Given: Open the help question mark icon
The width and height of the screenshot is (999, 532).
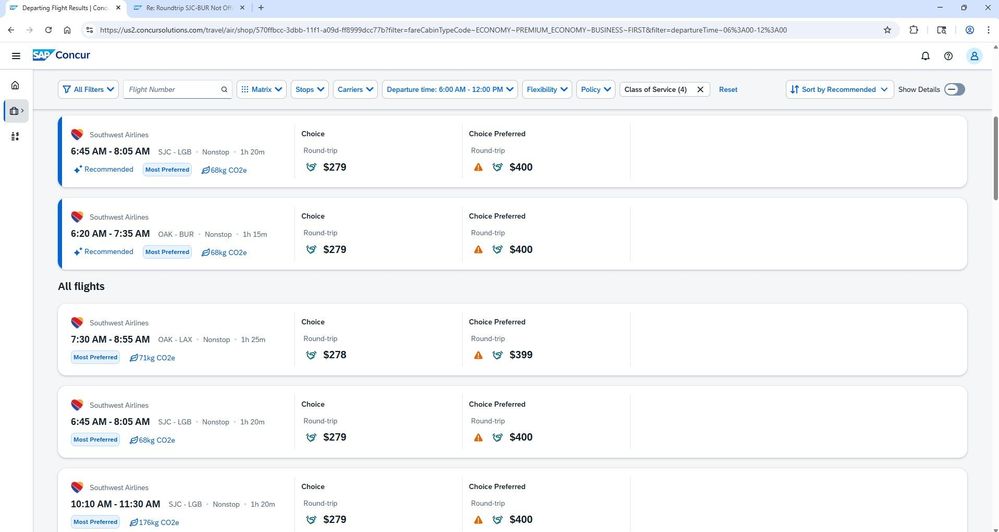Looking at the screenshot, I should point(948,56).
